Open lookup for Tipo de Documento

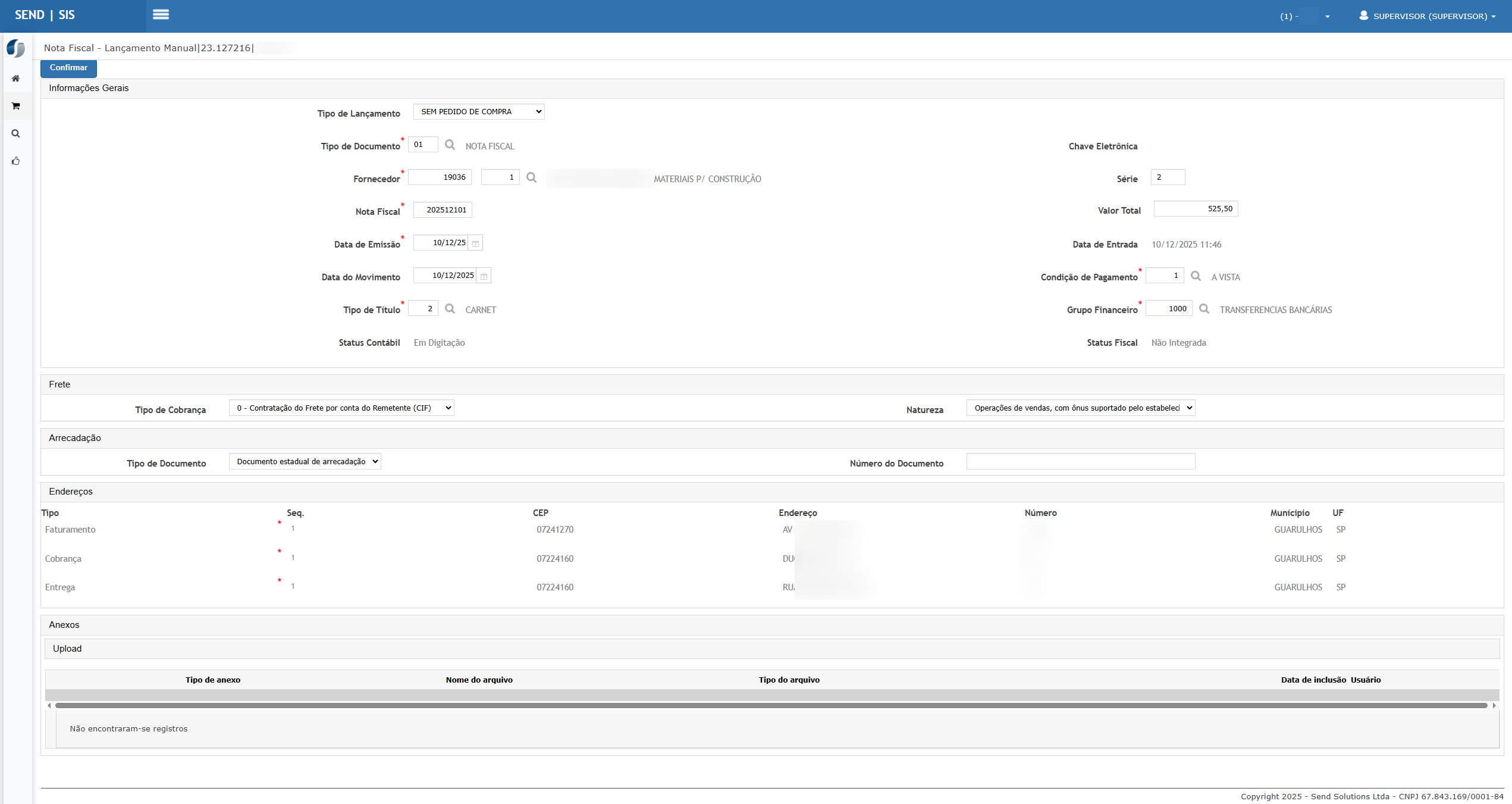point(450,145)
